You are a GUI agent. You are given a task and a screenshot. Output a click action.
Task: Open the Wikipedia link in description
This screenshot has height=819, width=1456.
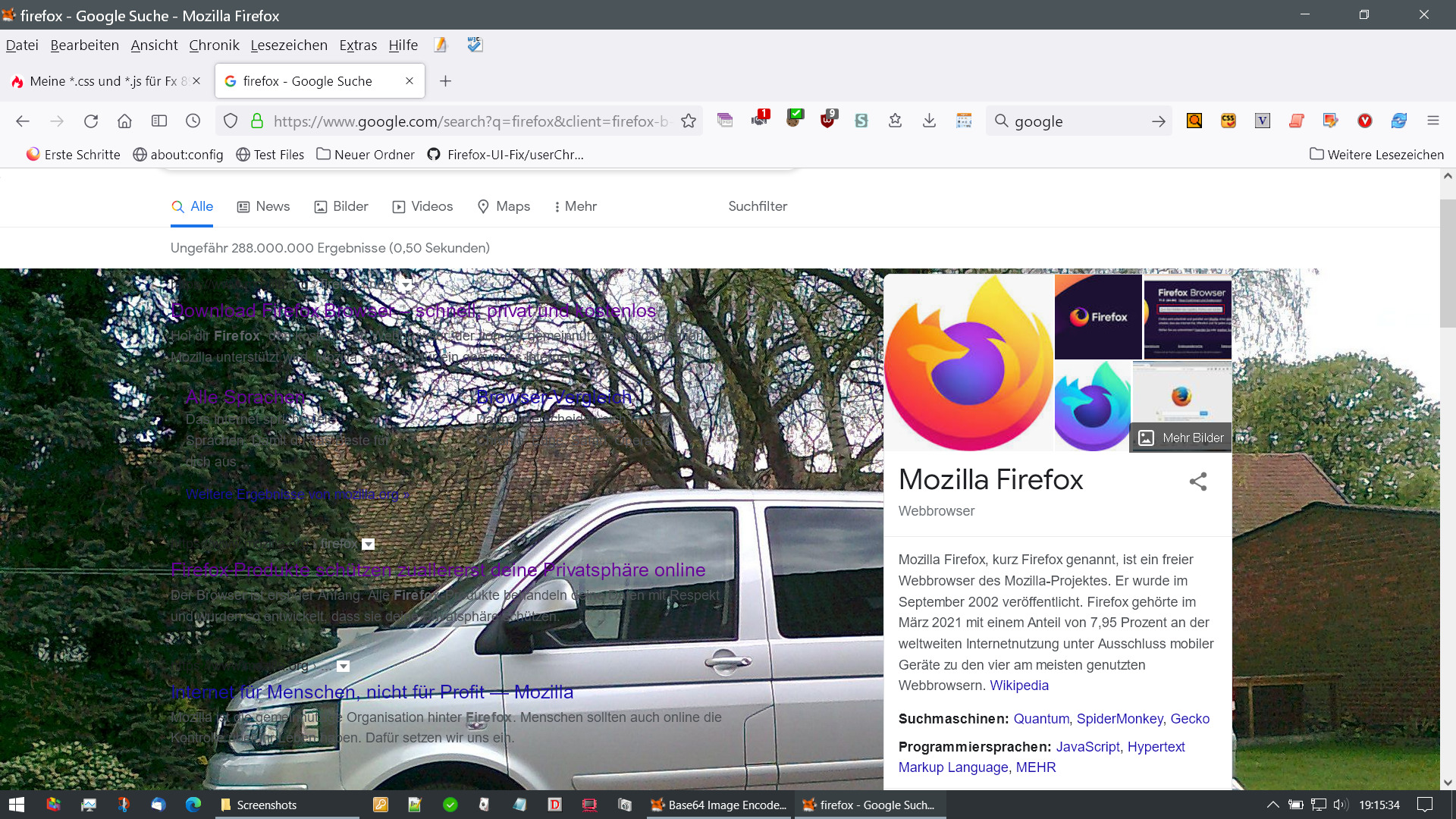point(1018,686)
